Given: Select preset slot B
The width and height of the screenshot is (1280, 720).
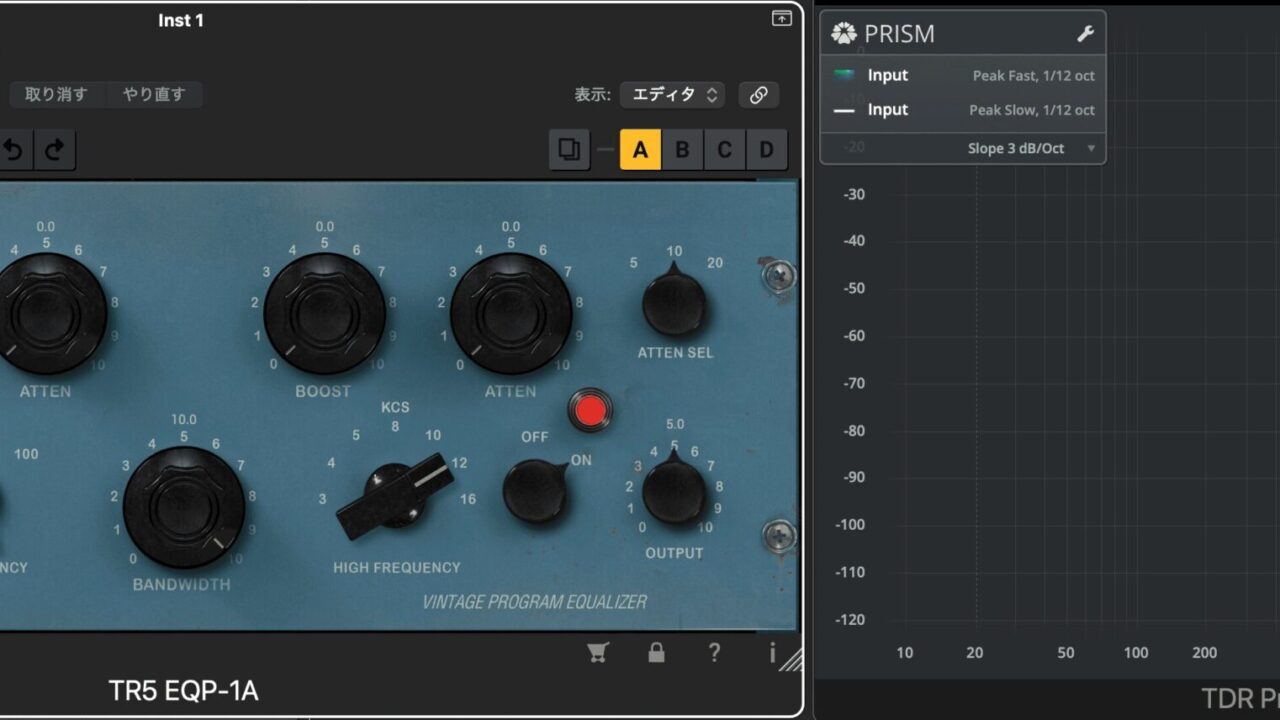Looking at the screenshot, I should (x=682, y=150).
